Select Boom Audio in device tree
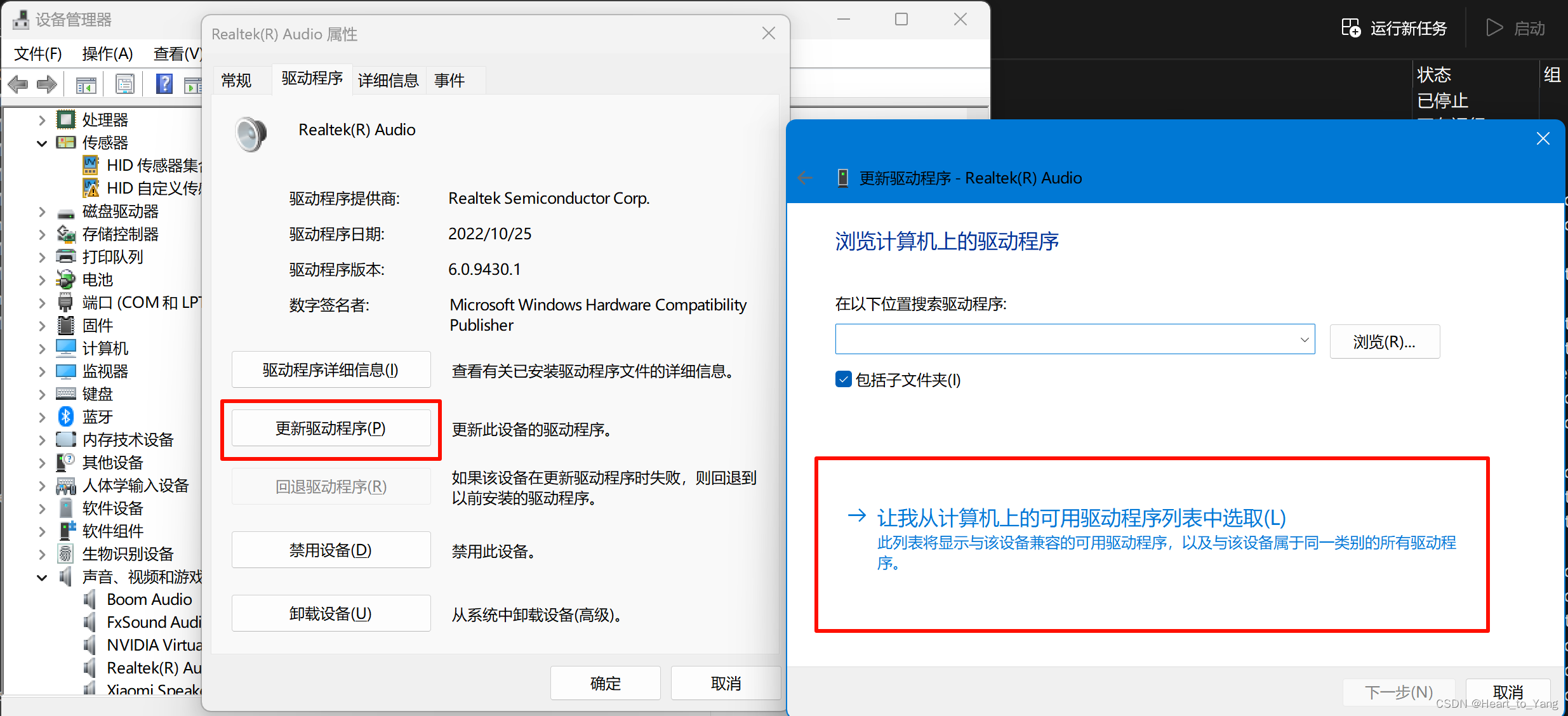This screenshot has width=1568, height=716. [149, 600]
